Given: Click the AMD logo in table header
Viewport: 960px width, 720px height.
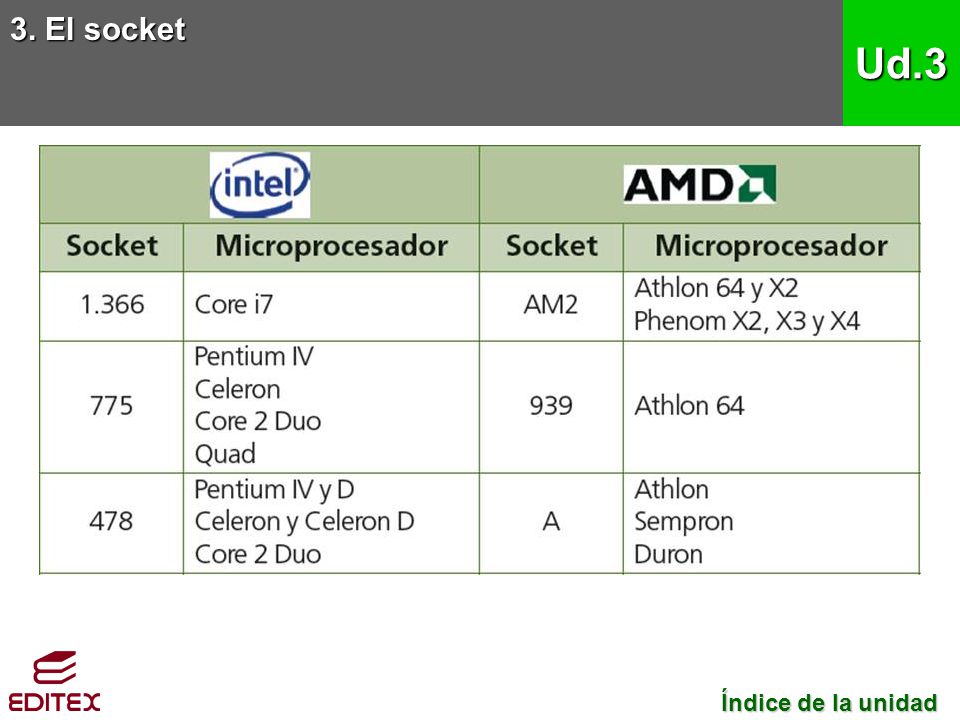Looking at the screenshot, I should 700,184.
